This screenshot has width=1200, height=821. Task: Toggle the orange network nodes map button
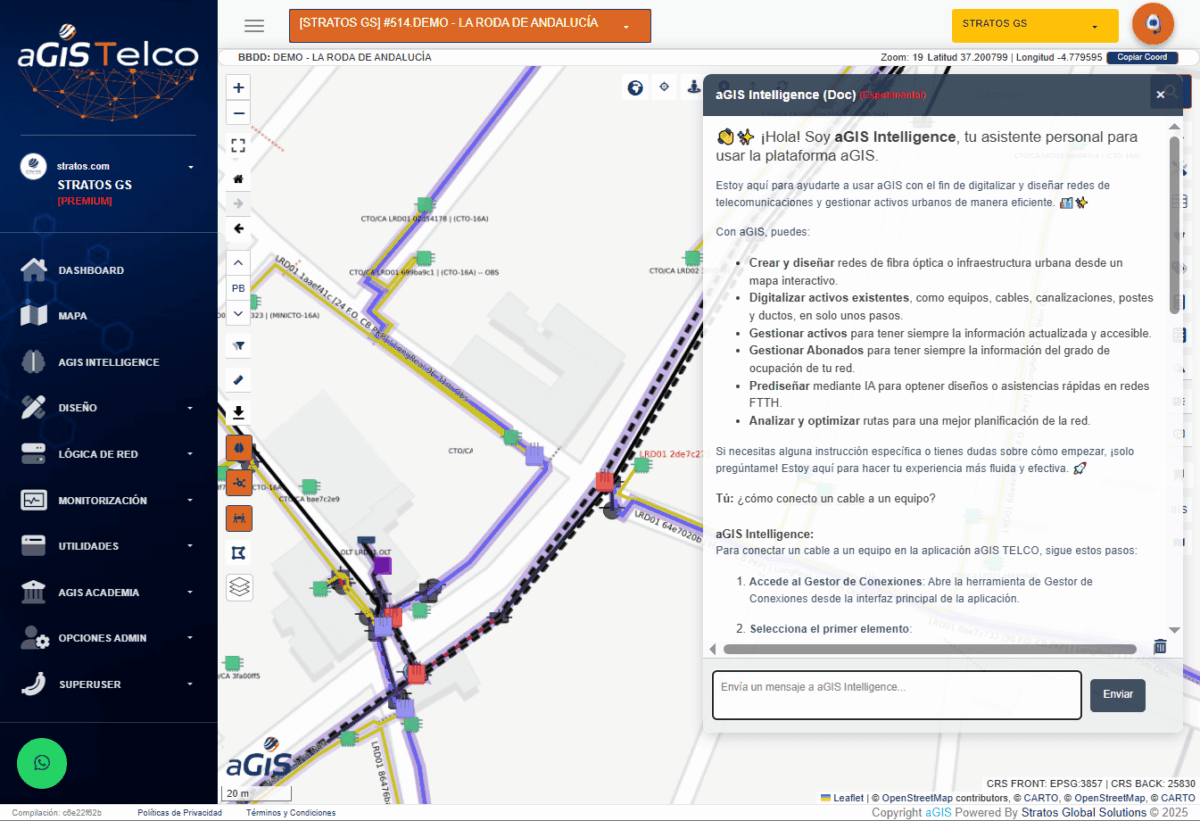tap(239, 483)
